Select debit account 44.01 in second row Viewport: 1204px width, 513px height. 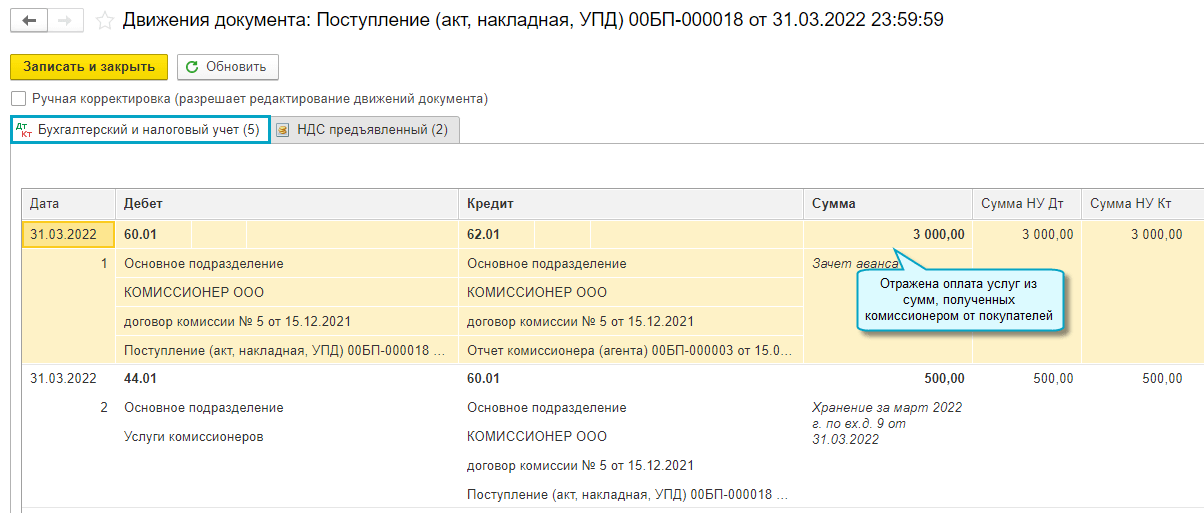(141, 379)
